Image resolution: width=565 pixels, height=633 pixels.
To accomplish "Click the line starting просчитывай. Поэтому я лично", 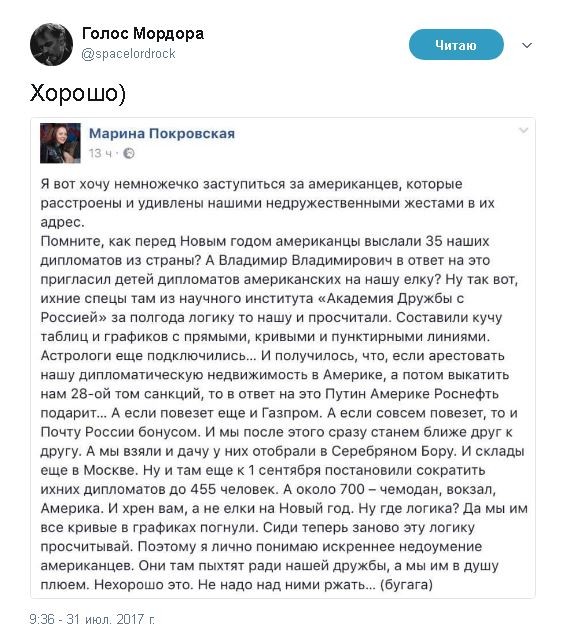I will pos(261,547).
